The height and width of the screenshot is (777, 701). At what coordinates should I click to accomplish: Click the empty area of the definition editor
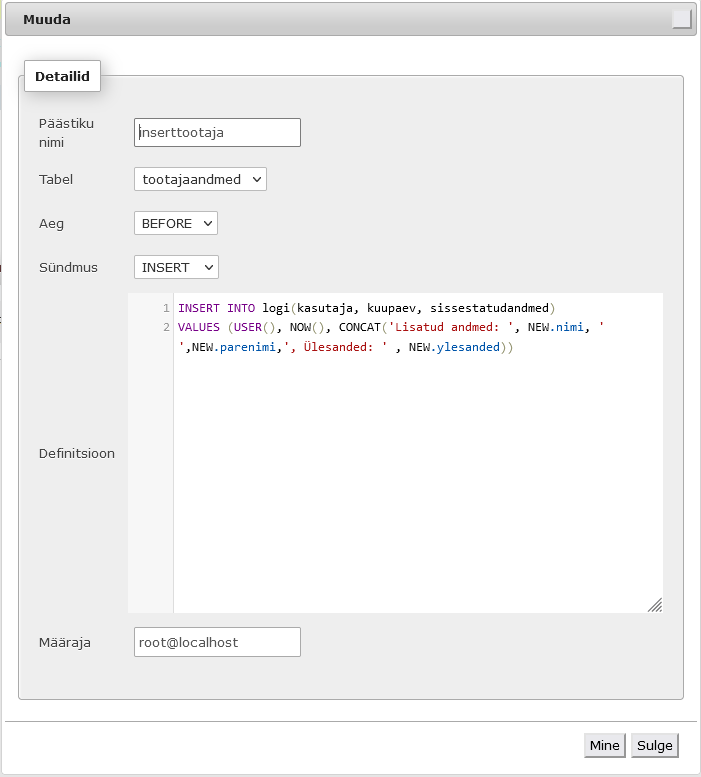coord(417,480)
